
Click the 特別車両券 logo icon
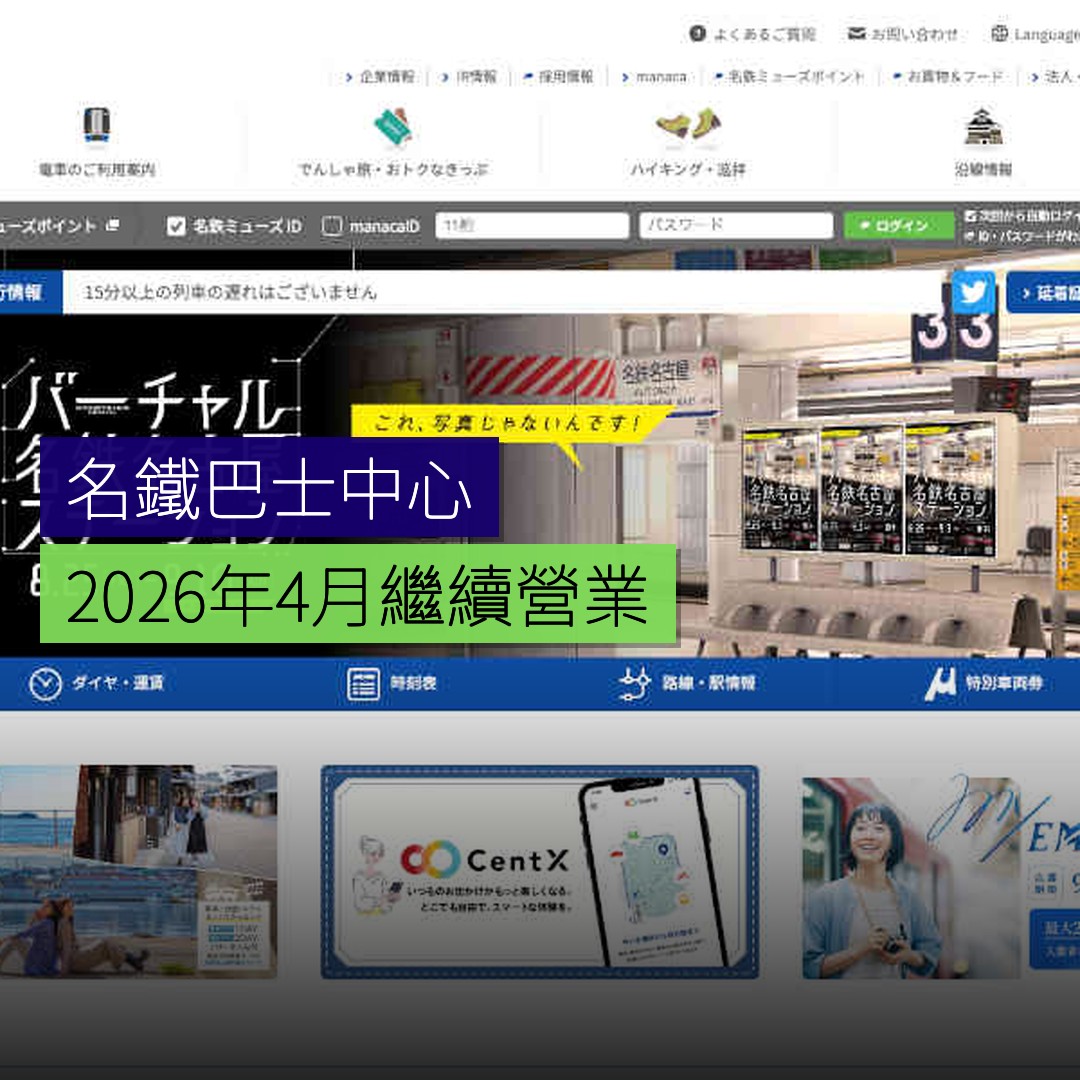coord(939,684)
